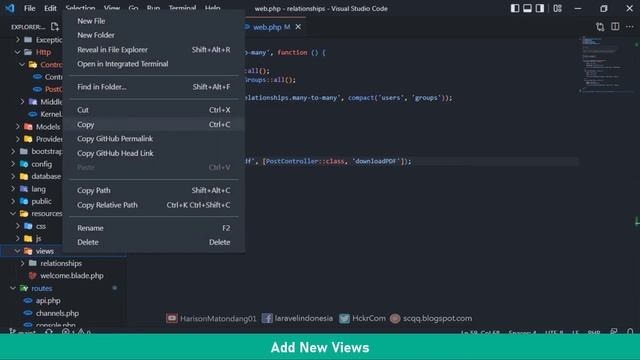Select Copy GitHub Permalink

(x=154, y=139)
